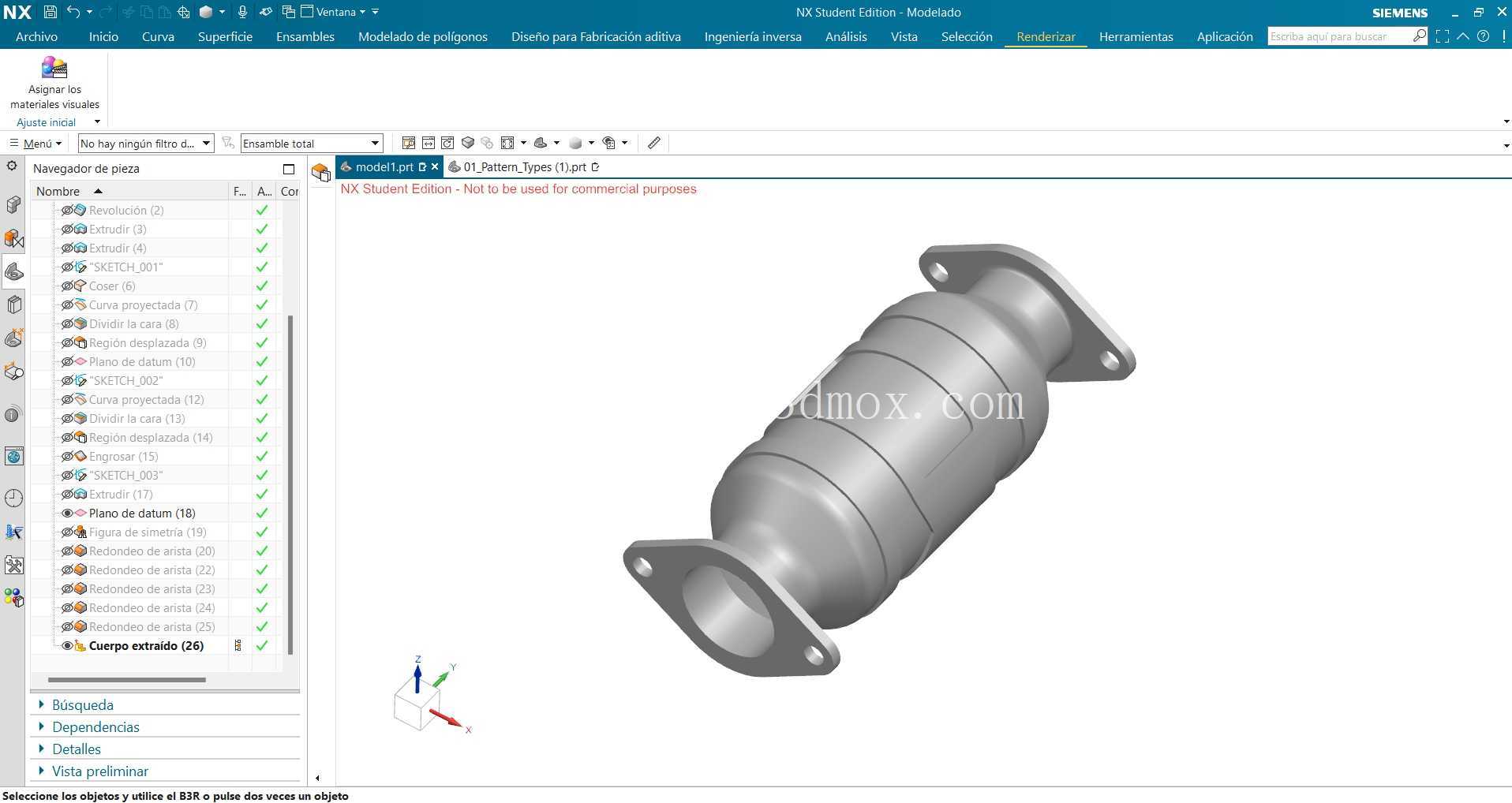This screenshot has height=803, width=1512.
Task: Select Región desplazada (14) in the tree
Action: pyautogui.click(x=151, y=437)
